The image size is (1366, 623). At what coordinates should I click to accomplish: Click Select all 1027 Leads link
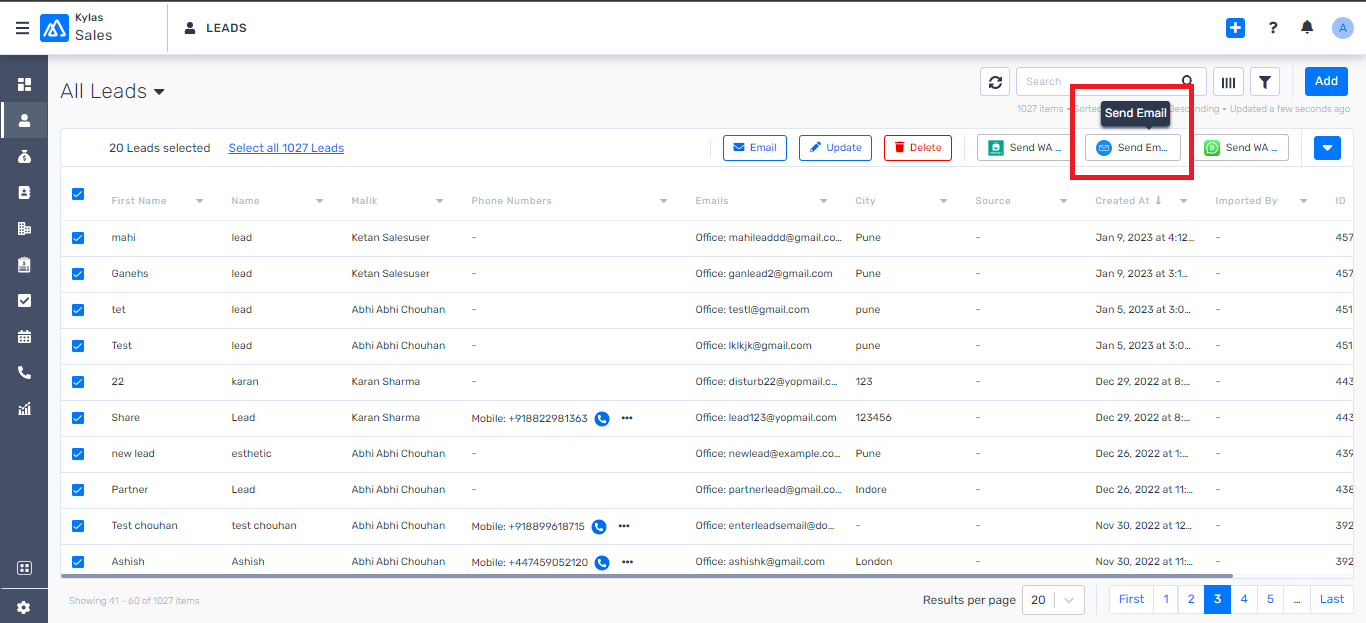(x=286, y=148)
